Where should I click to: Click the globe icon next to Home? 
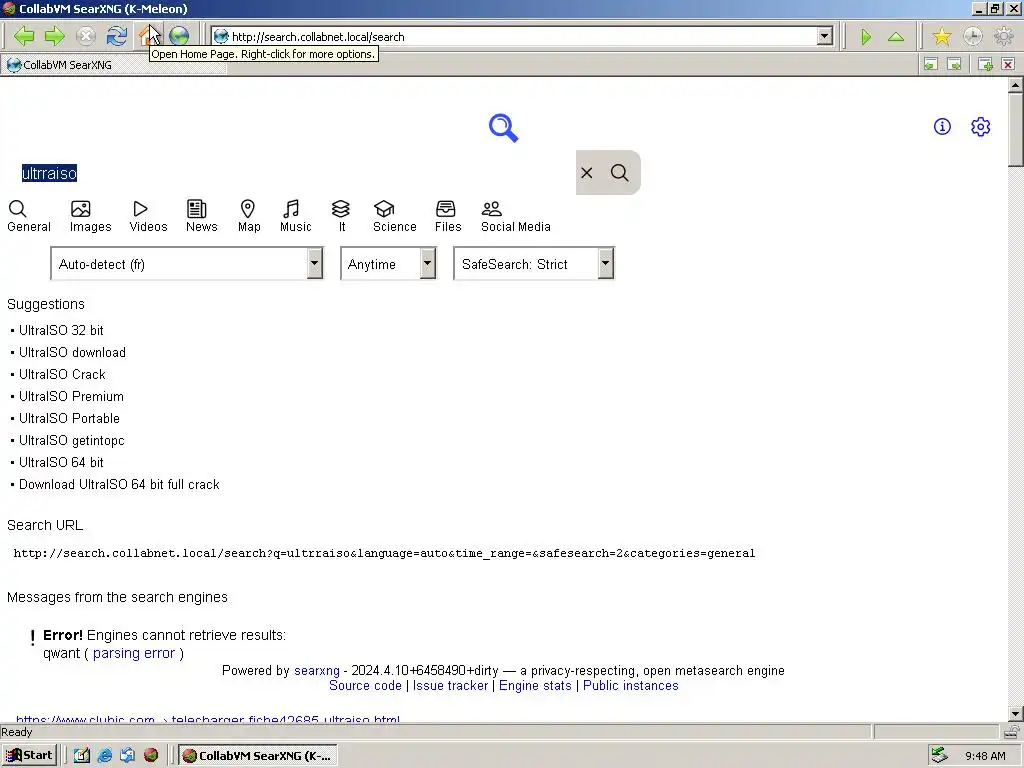click(x=178, y=36)
